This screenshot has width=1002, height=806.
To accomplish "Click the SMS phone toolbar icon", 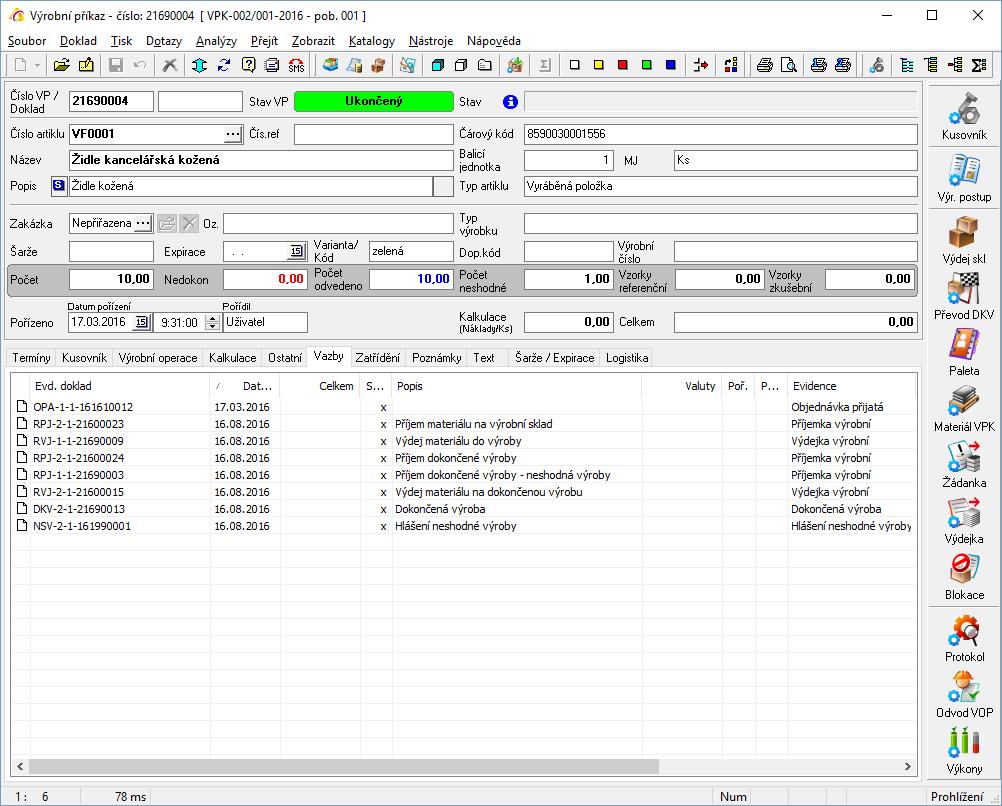I will pos(297,65).
